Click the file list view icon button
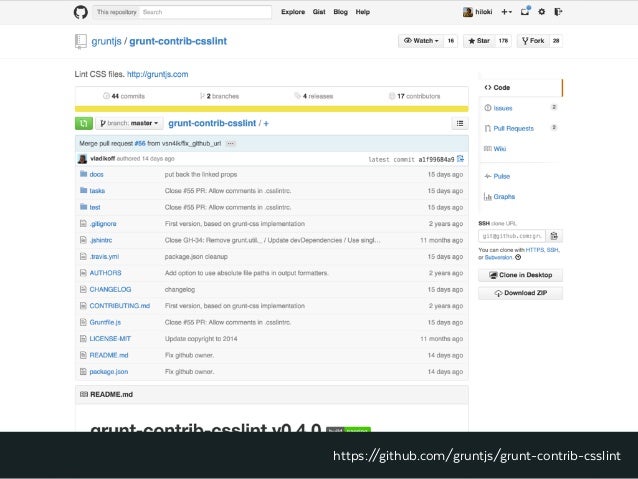This screenshot has height=479, width=638. 460,123
